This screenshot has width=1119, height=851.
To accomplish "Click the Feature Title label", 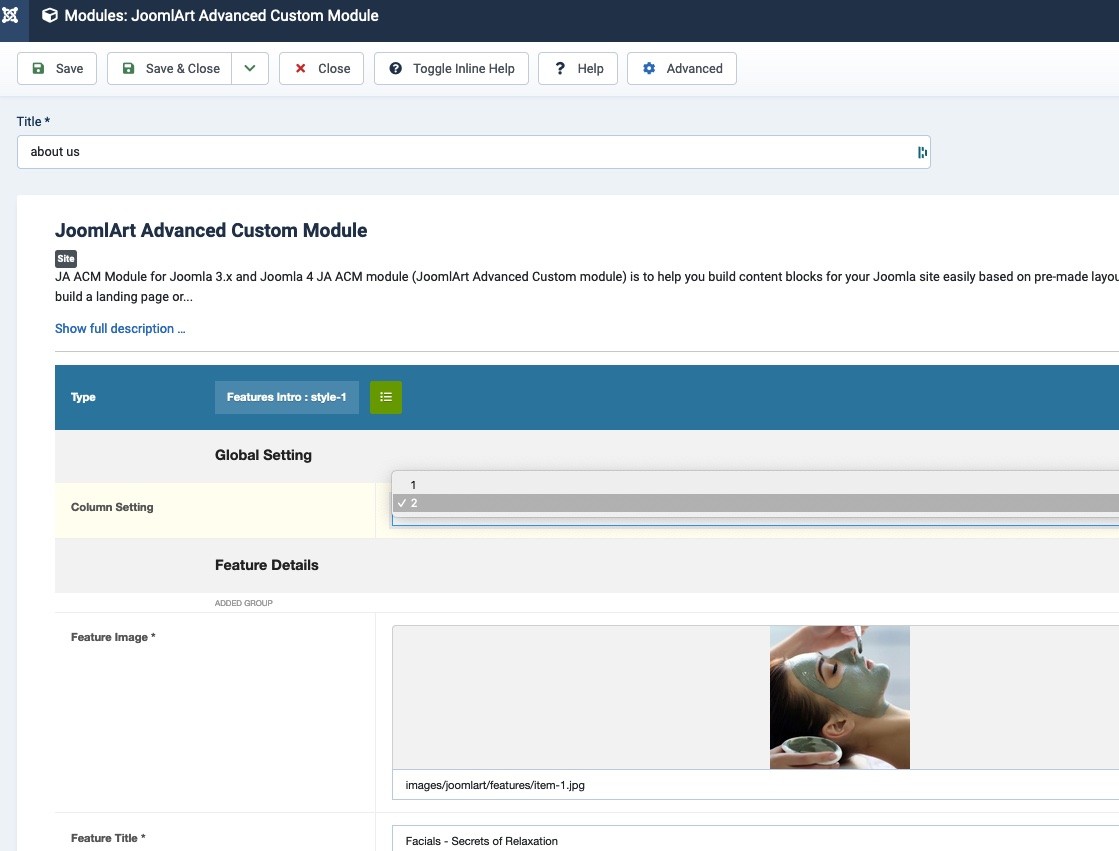I will click(108, 838).
